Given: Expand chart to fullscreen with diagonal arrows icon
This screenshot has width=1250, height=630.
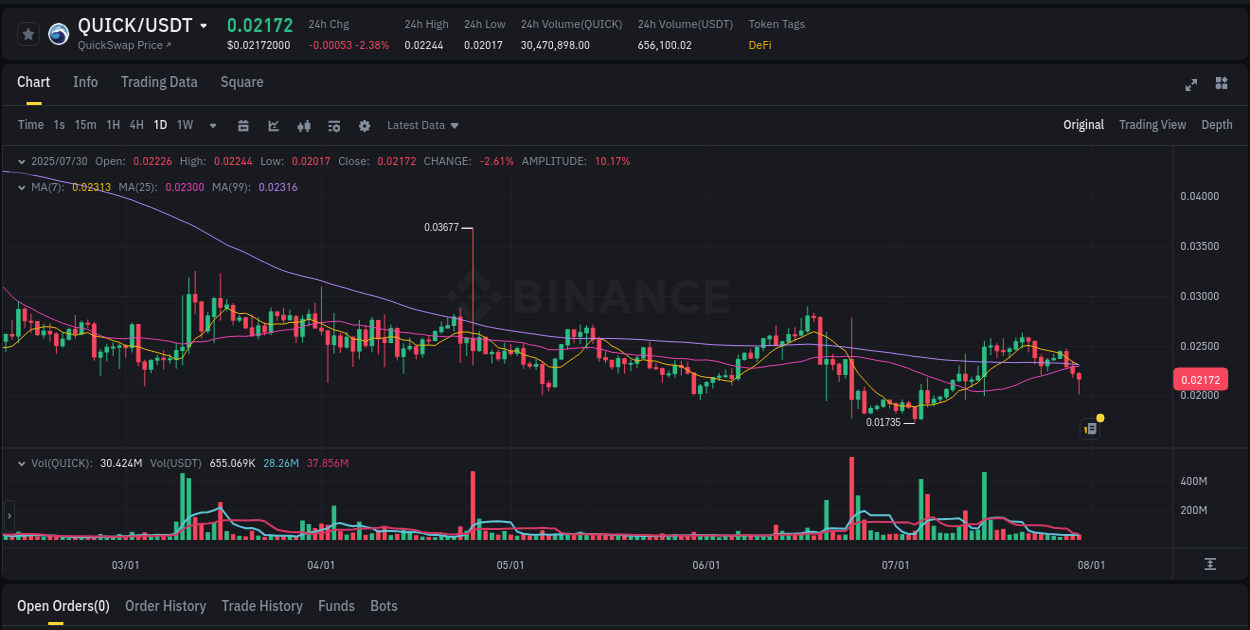Looking at the screenshot, I should pyautogui.click(x=1191, y=85).
